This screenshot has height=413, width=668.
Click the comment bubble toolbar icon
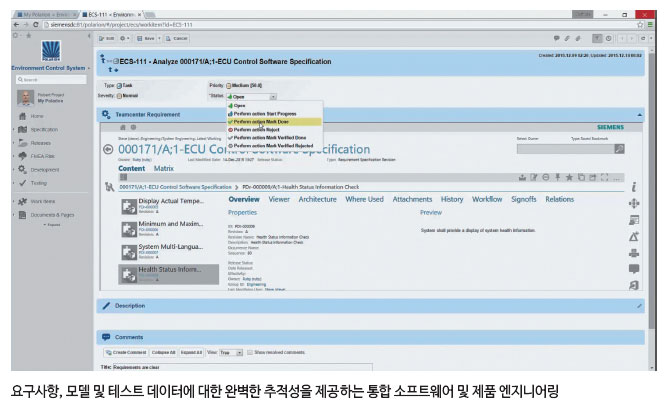(x=556, y=38)
